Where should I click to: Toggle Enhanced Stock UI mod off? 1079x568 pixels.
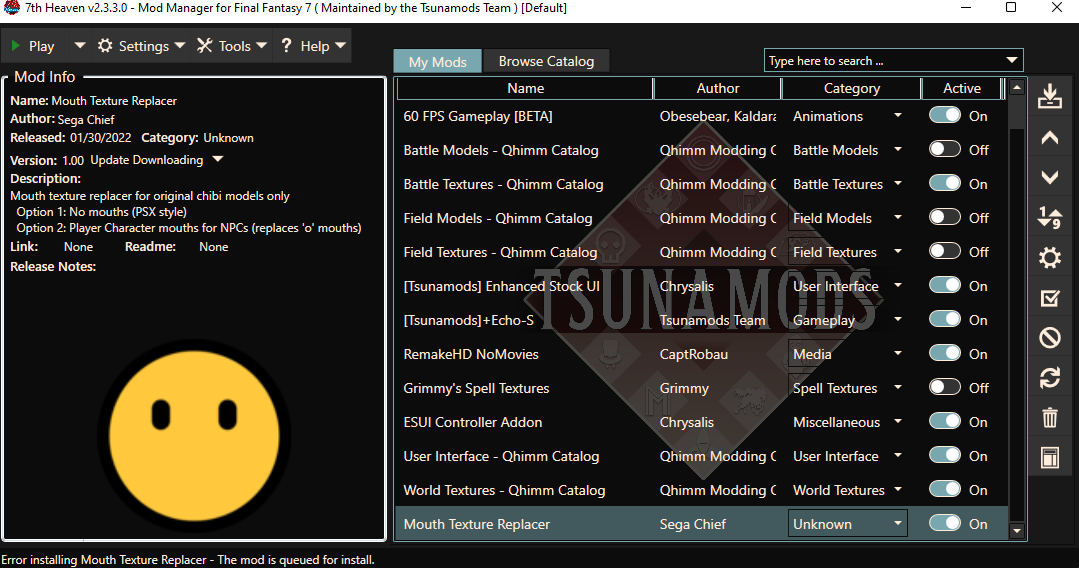click(x=944, y=286)
